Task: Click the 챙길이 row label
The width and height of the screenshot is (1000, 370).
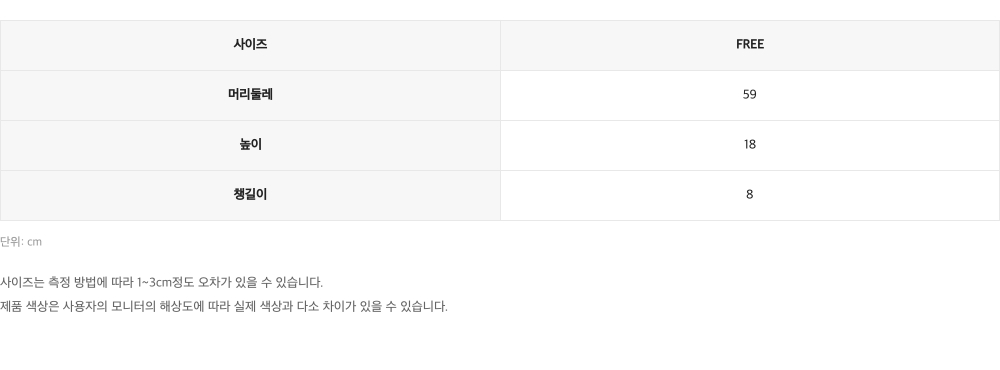Action: [x=250, y=195]
